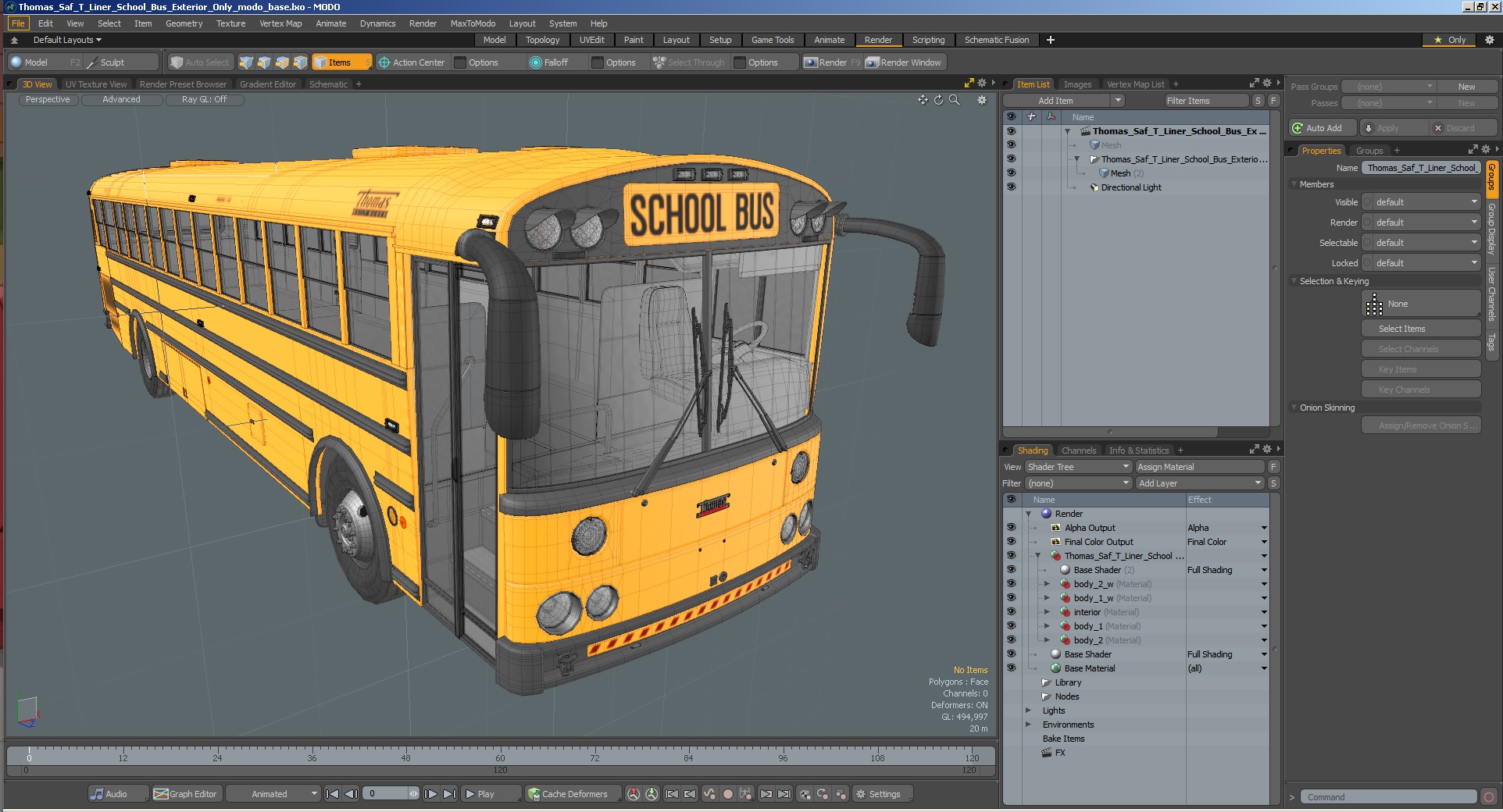Toggle visibility of Mesh (2) item

click(x=1011, y=173)
